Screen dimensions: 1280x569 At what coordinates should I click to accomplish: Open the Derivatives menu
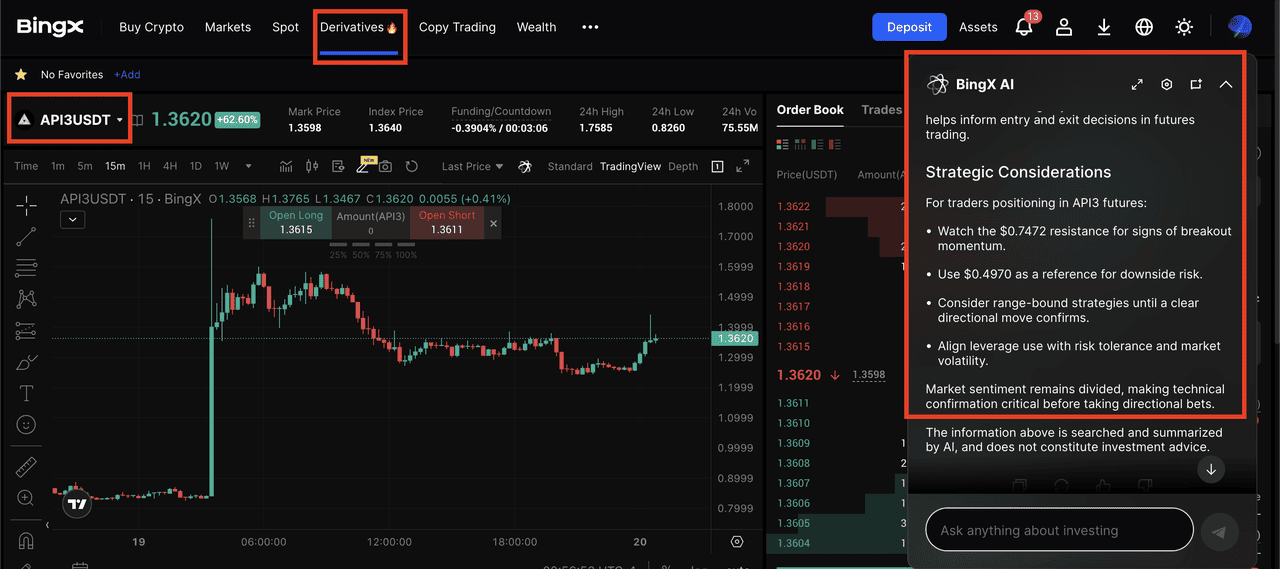click(359, 27)
